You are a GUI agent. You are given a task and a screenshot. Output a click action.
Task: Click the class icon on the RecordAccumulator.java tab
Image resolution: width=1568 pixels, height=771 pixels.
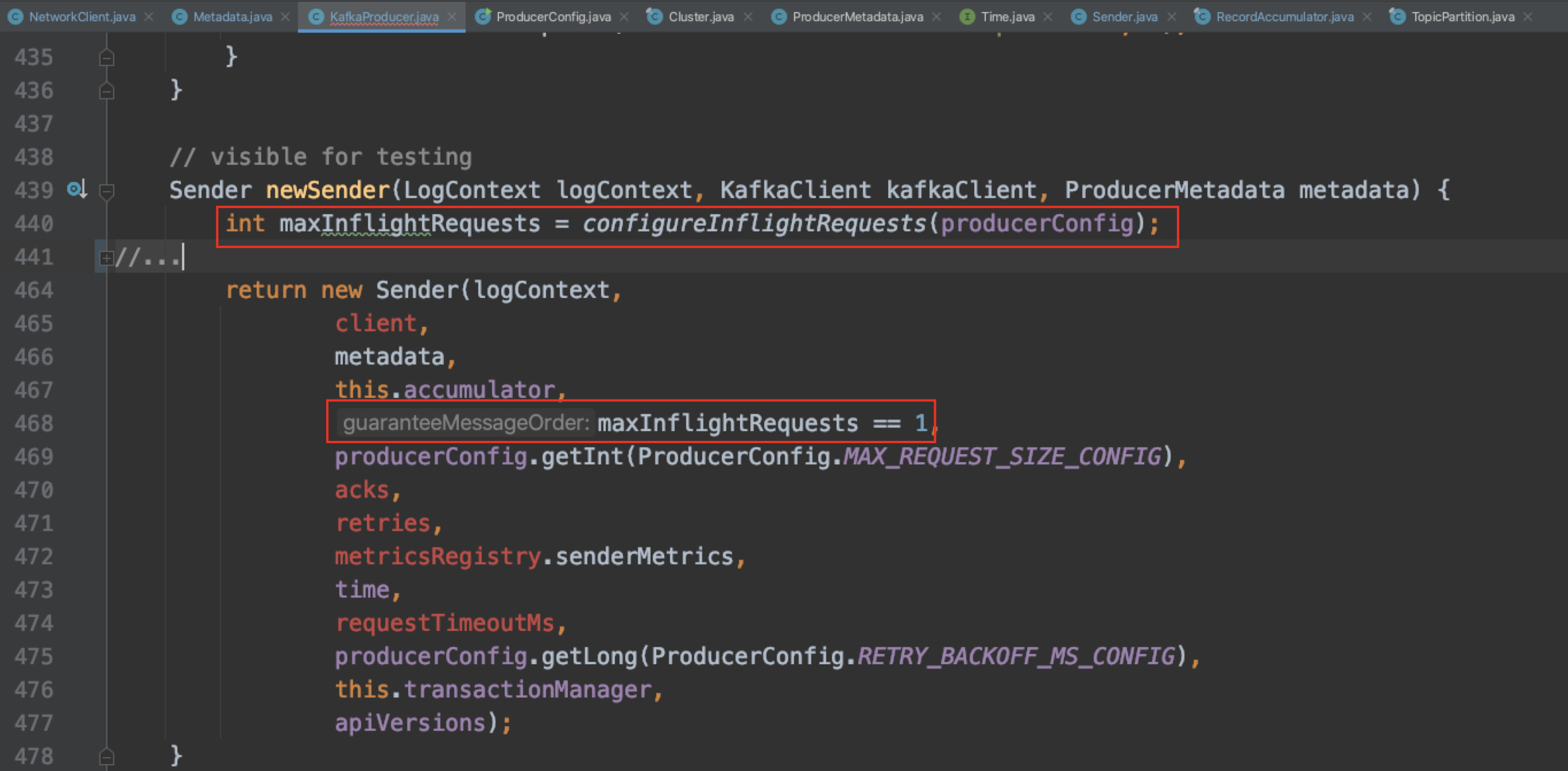1202,17
